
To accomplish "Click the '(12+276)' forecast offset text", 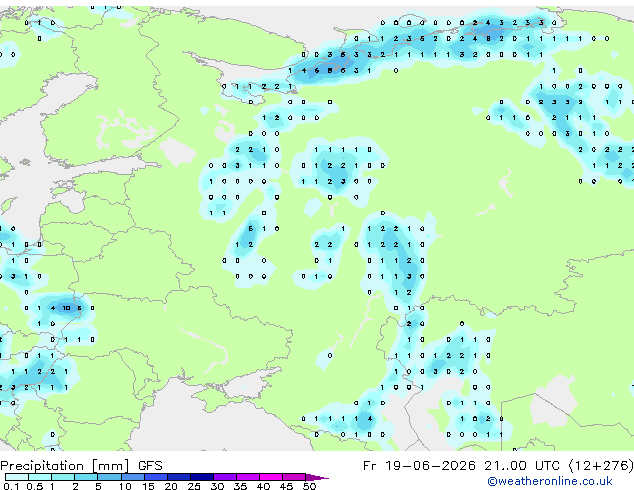I will (601, 466).
